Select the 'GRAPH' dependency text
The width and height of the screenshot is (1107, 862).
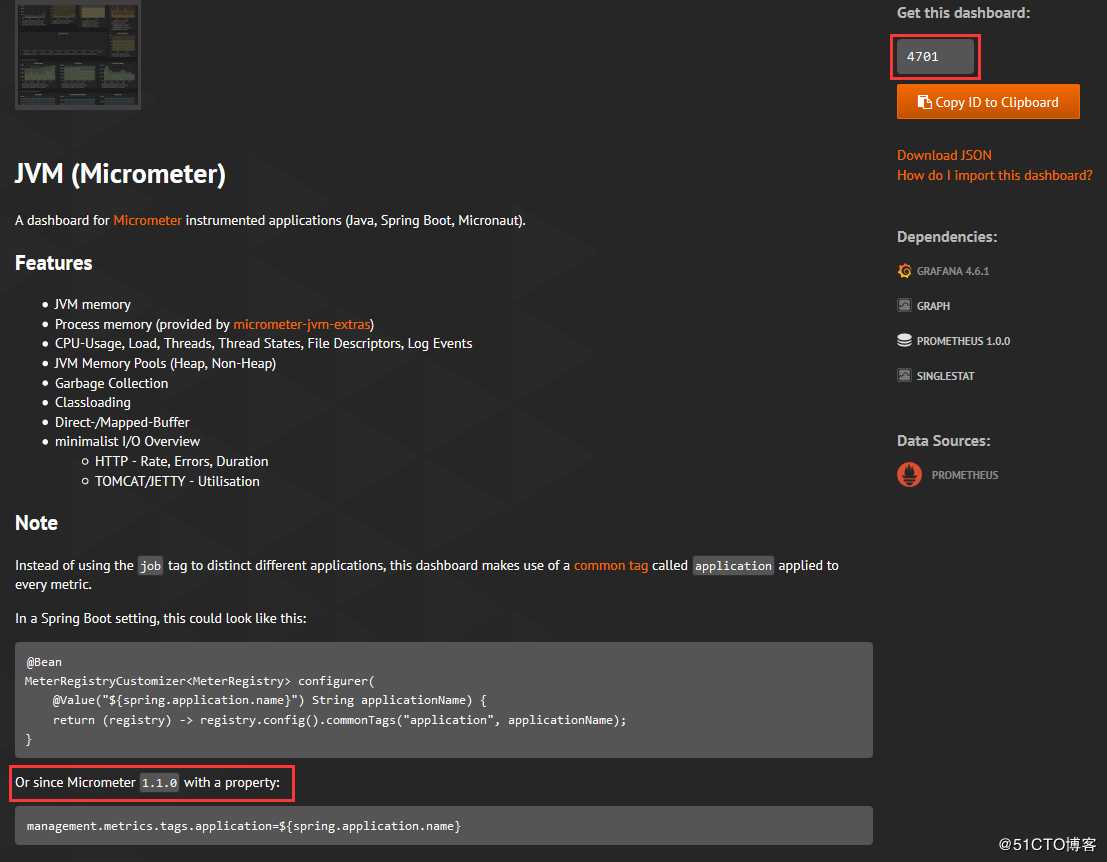point(933,306)
